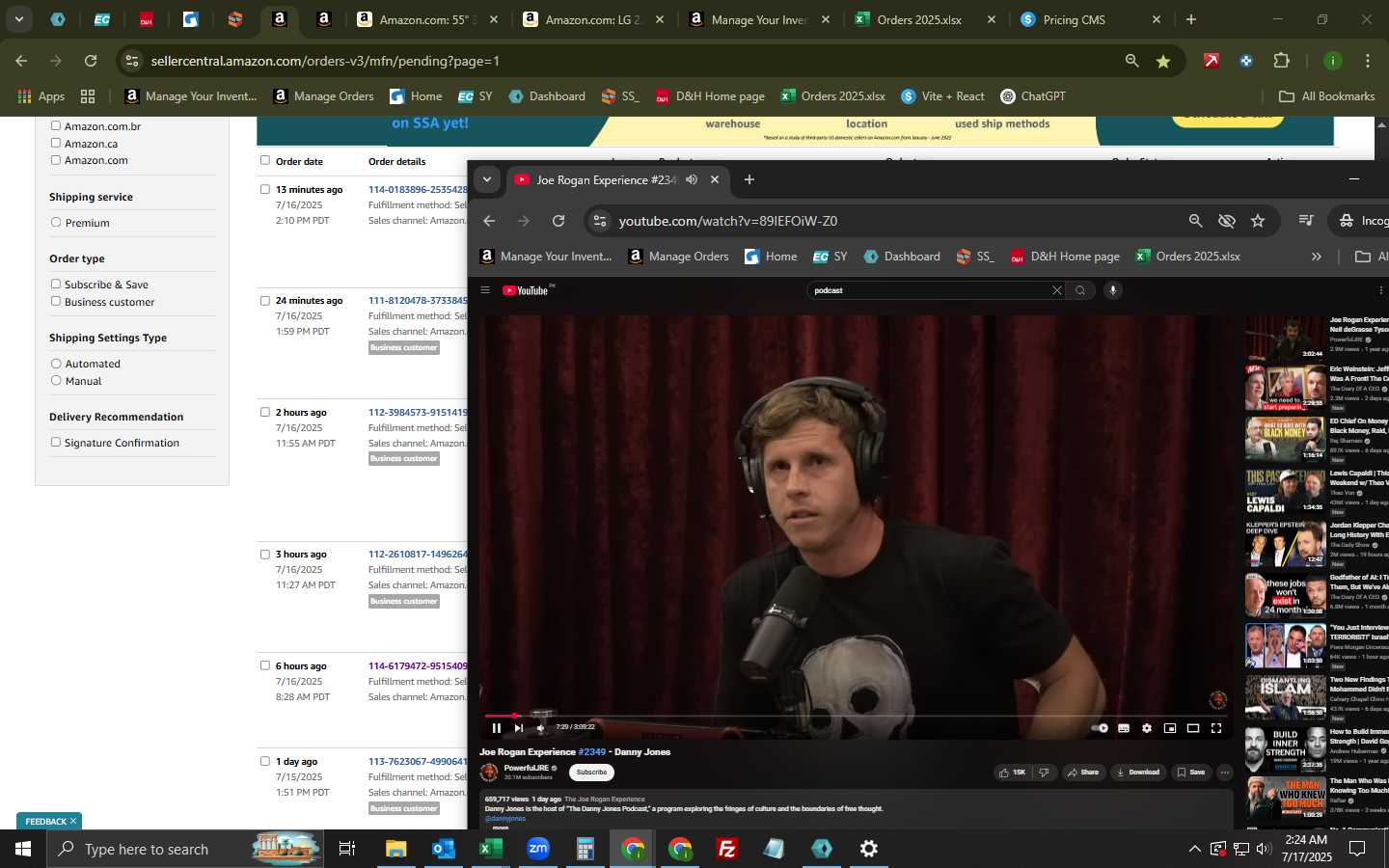Select order placed 13 minutes ago
The height and width of the screenshot is (868, 1389).
click(265, 189)
